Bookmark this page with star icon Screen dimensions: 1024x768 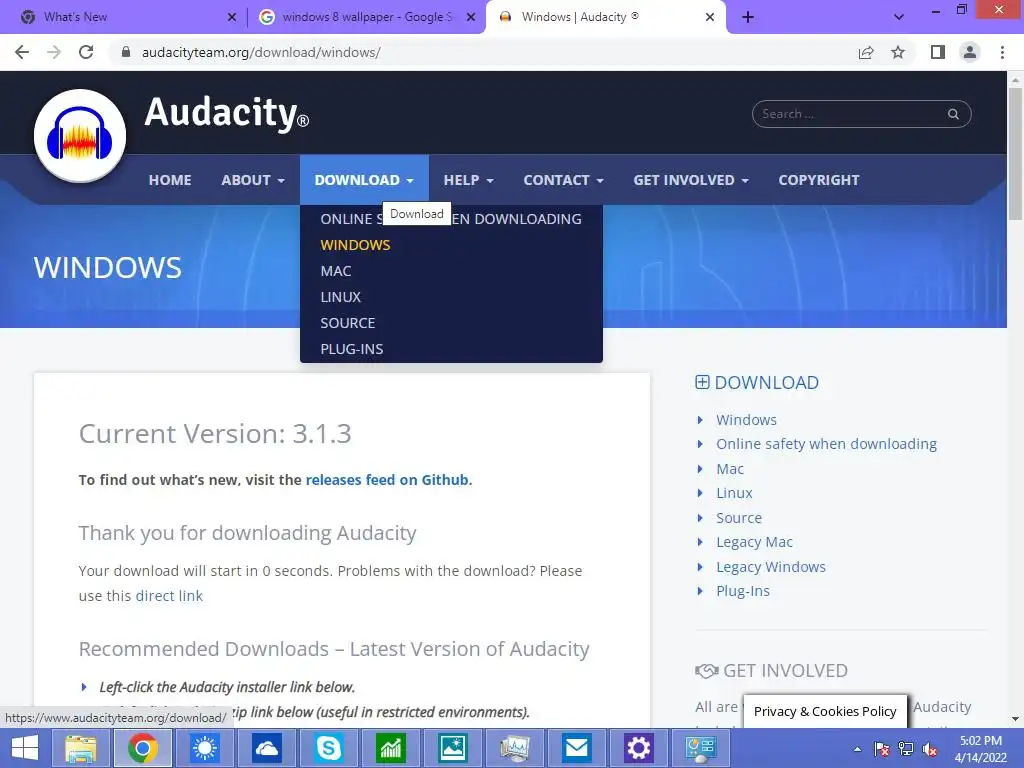[x=898, y=52]
